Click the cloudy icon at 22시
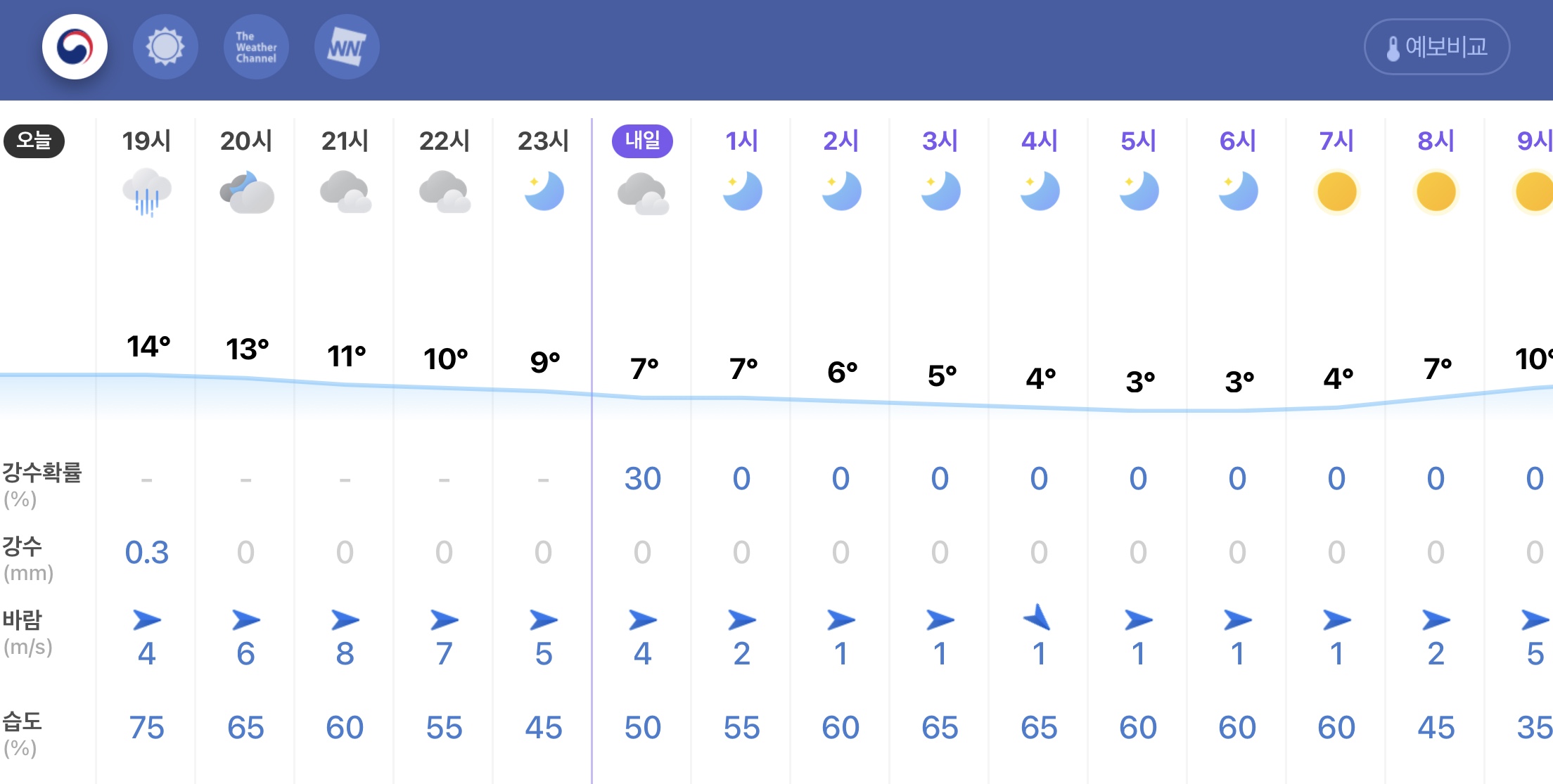The width and height of the screenshot is (1553, 784). (445, 192)
